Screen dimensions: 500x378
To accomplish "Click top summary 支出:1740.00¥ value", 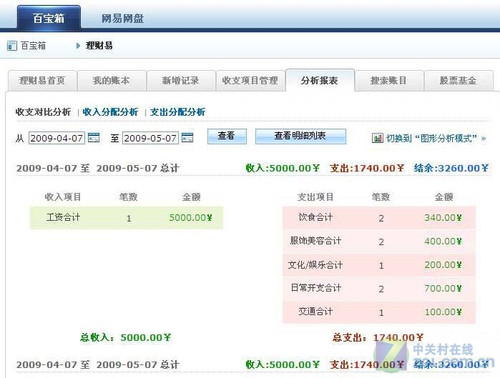I will click(367, 168).
